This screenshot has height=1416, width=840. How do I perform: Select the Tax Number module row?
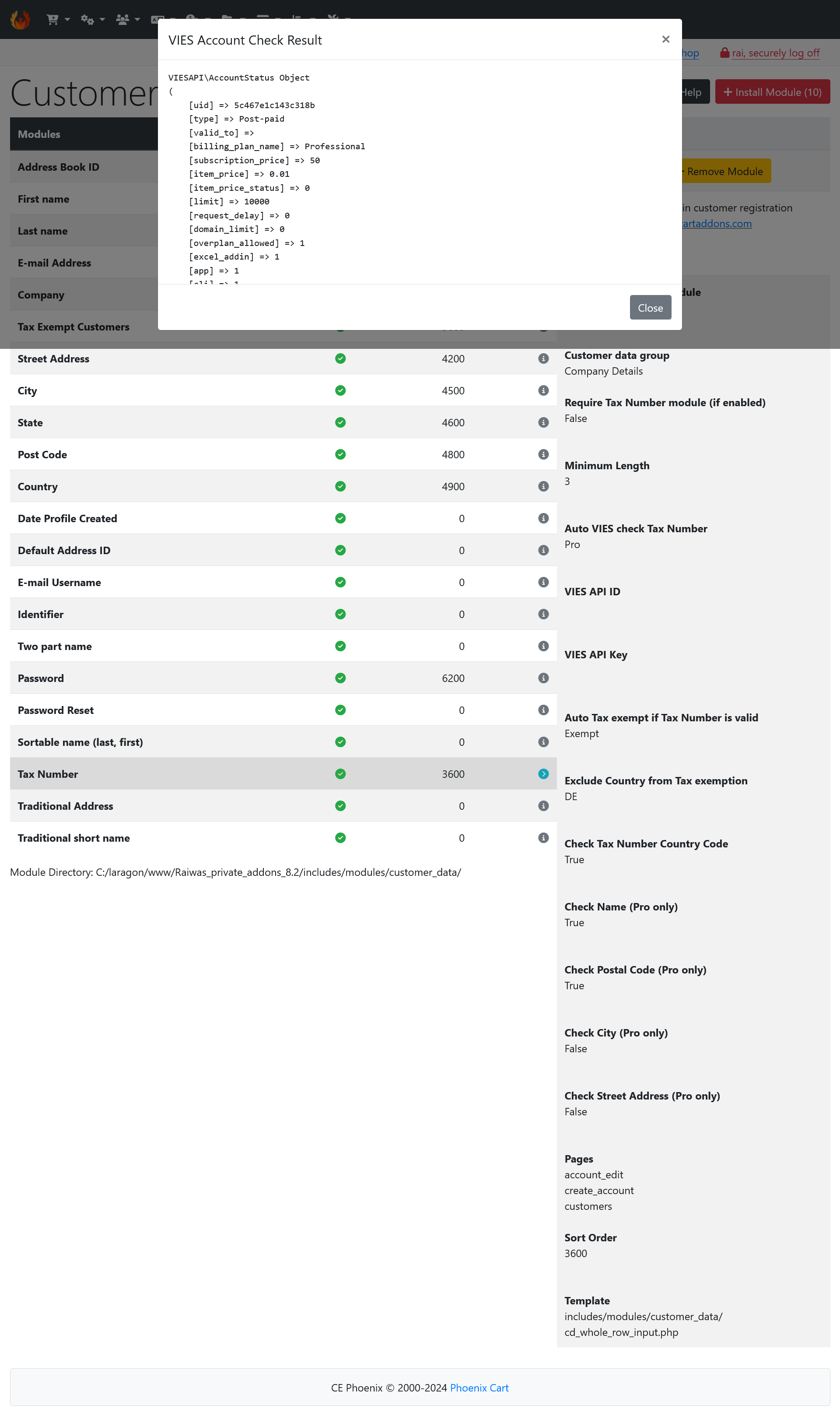click(x=283, y=773)
